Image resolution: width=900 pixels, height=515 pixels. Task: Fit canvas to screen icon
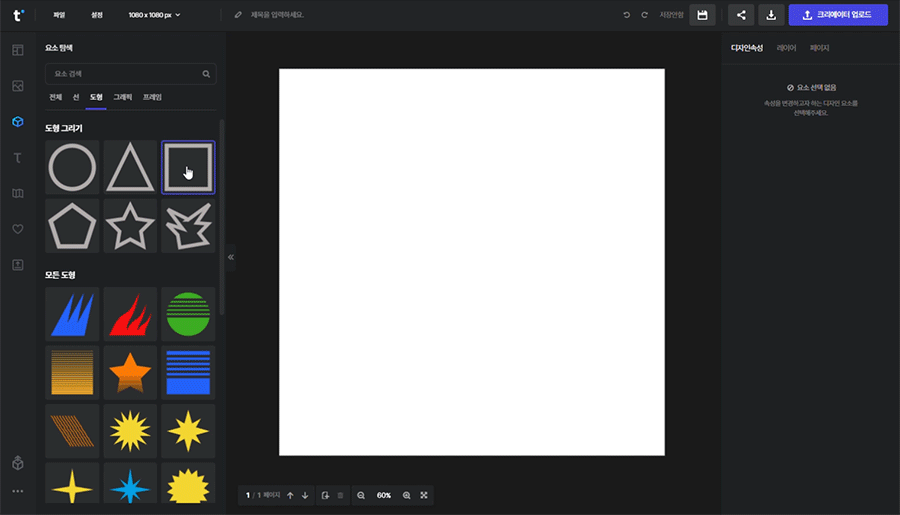tap(424, 495)
